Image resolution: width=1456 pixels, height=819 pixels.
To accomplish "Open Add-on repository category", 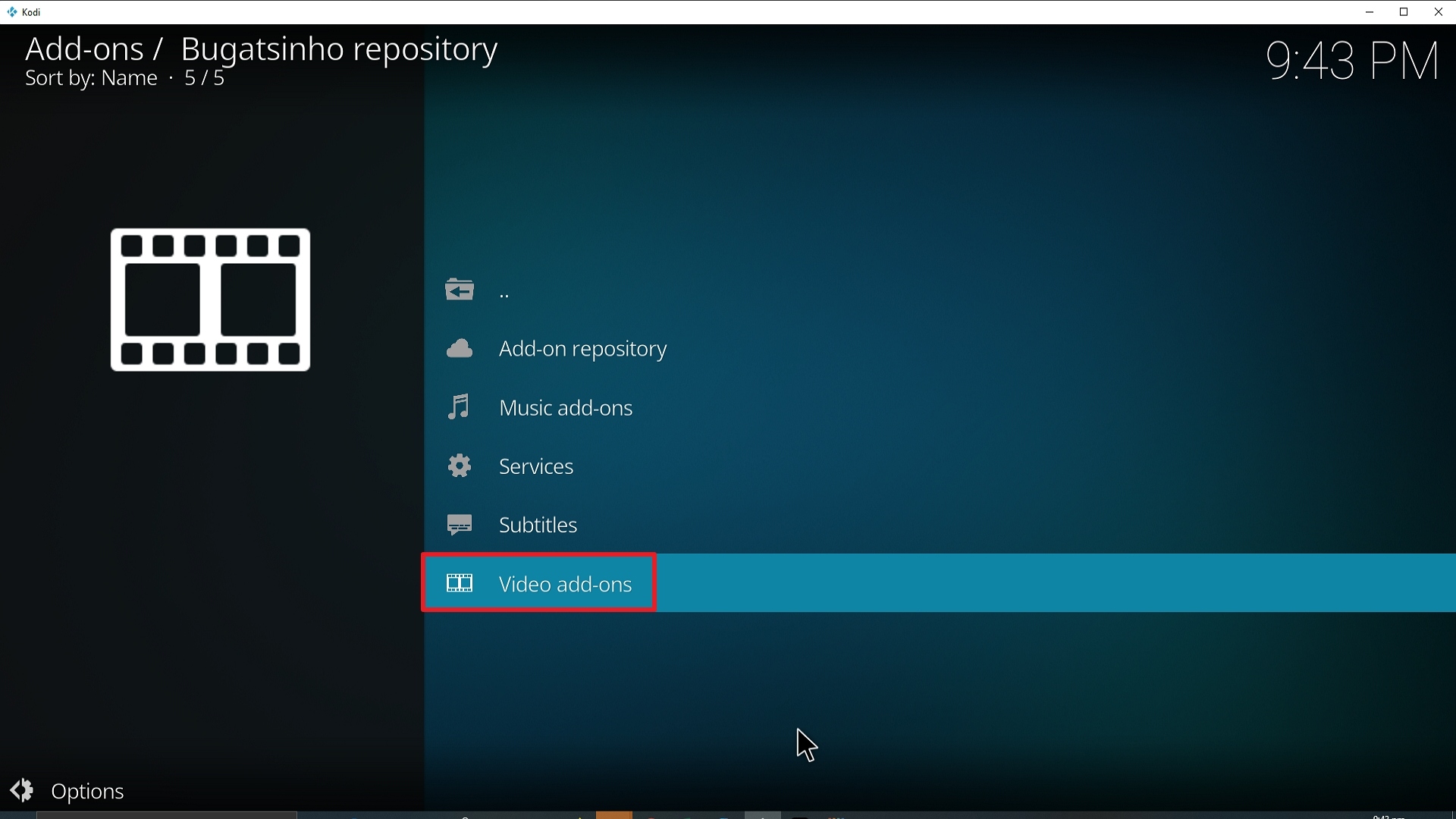I will (940, 349).
